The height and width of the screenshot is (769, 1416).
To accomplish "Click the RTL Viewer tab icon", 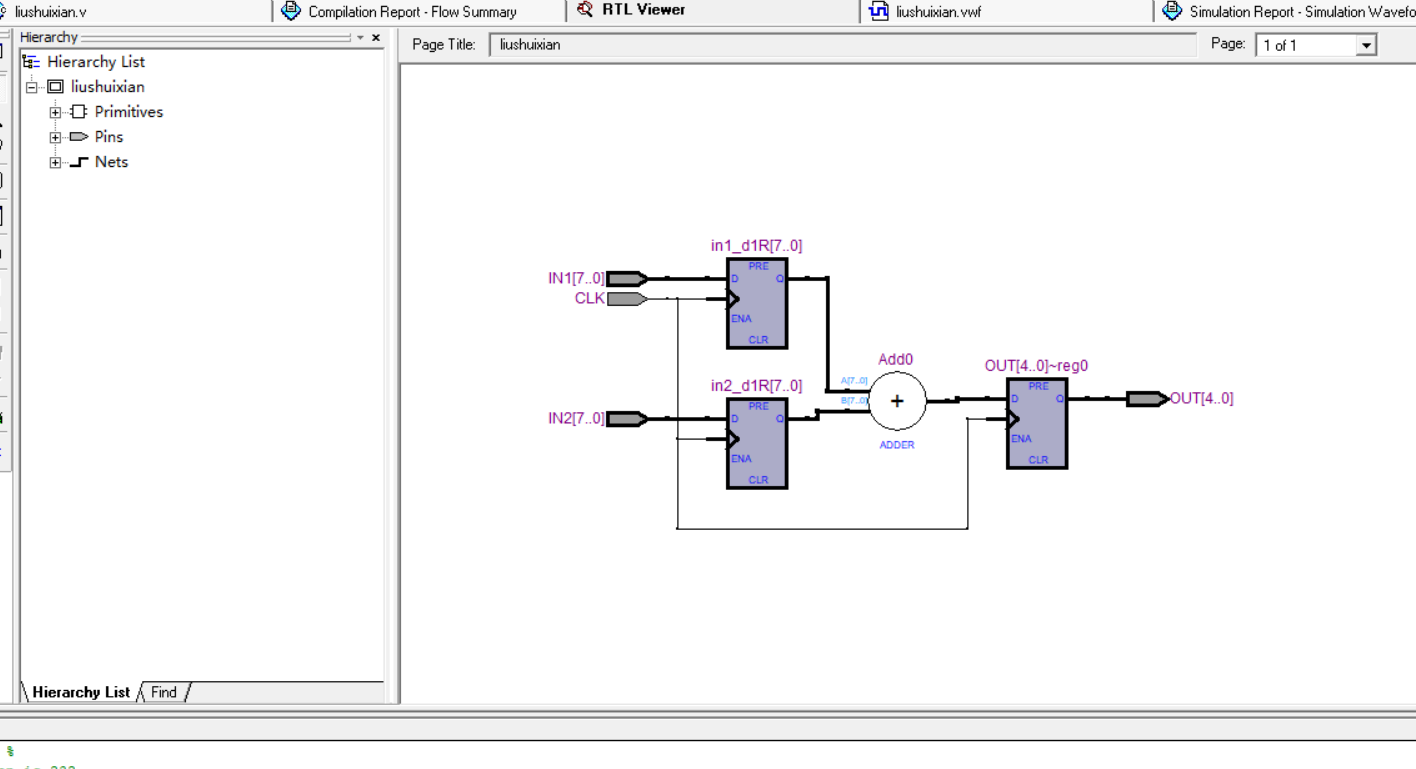I will point(586,10).
